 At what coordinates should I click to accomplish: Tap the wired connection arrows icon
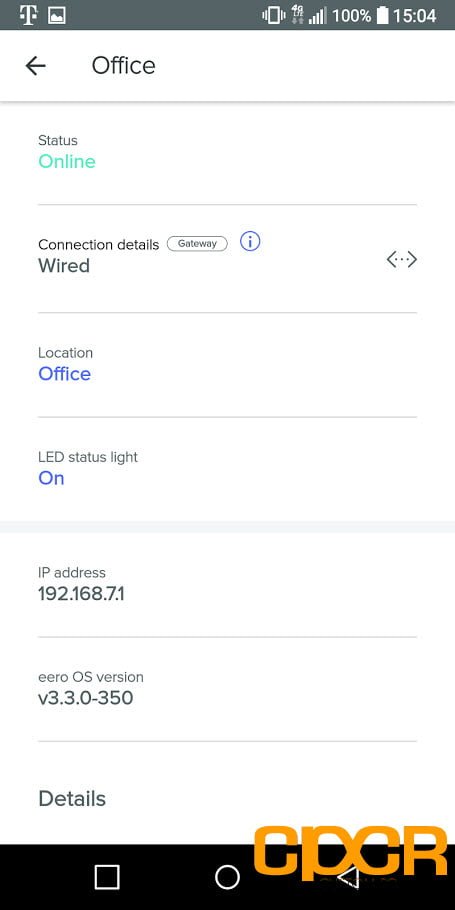[402, 260]
